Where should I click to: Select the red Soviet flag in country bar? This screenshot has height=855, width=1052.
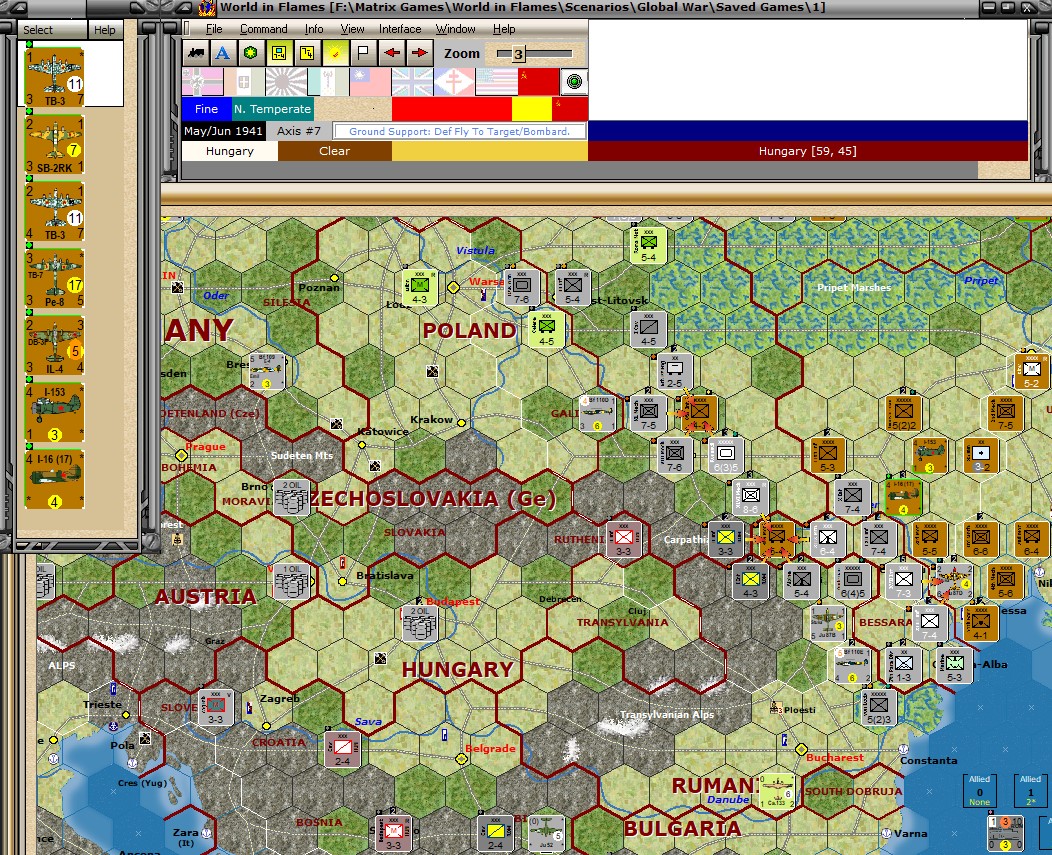point(538,82)
